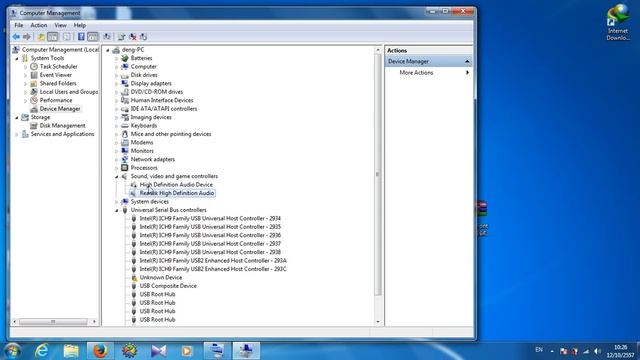The height and width of the screenshot is (360, 640).
Task: Select High Definition Audio Device
Action: [176, 185]
